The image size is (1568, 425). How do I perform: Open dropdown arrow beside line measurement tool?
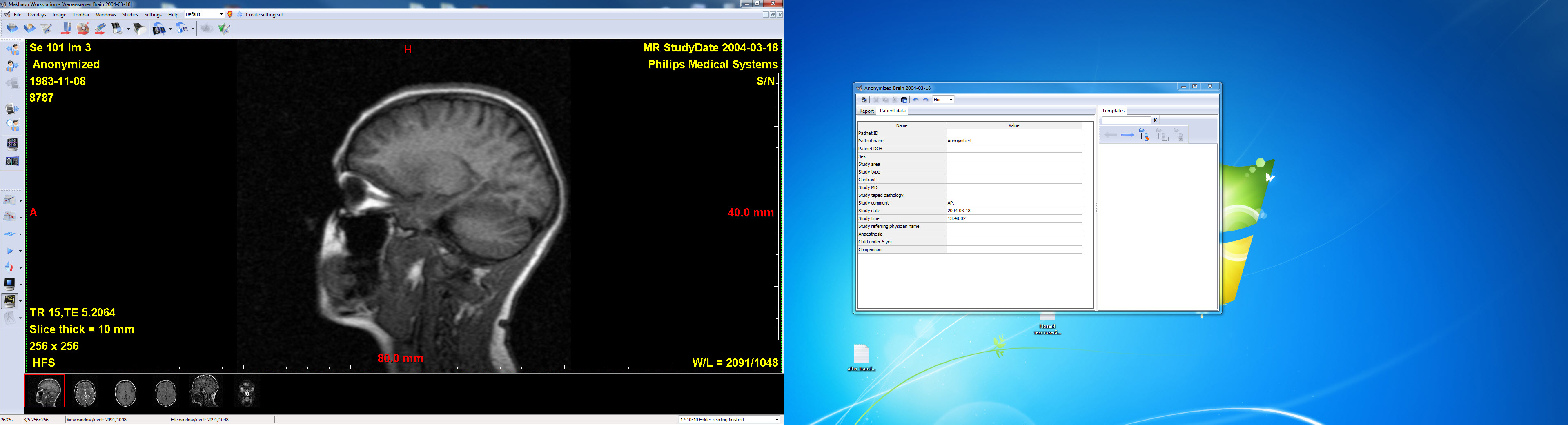pos(21,200)
